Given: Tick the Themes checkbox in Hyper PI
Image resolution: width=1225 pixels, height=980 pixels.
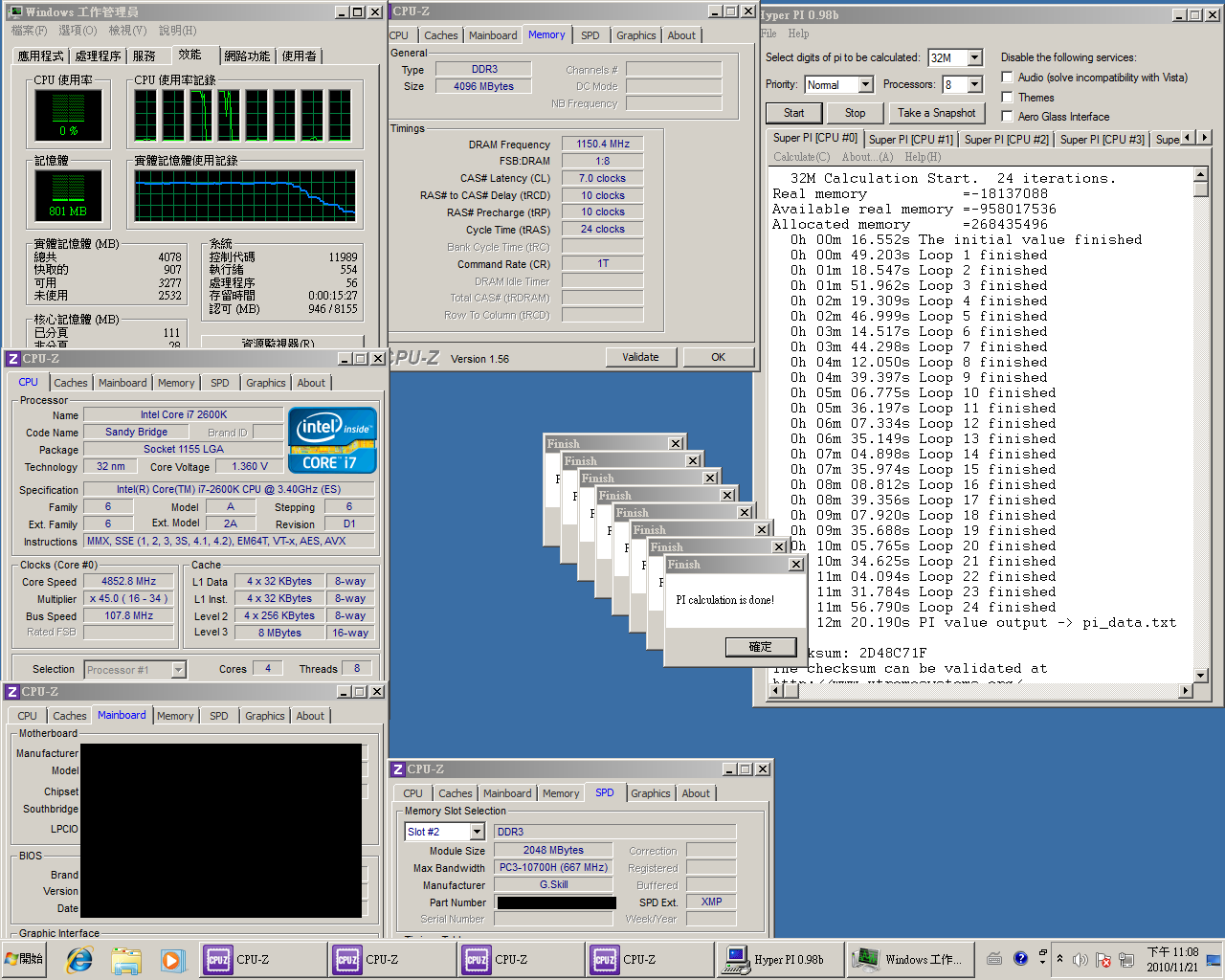Looking at the screenshot, I should click(x=1007, y=97).
